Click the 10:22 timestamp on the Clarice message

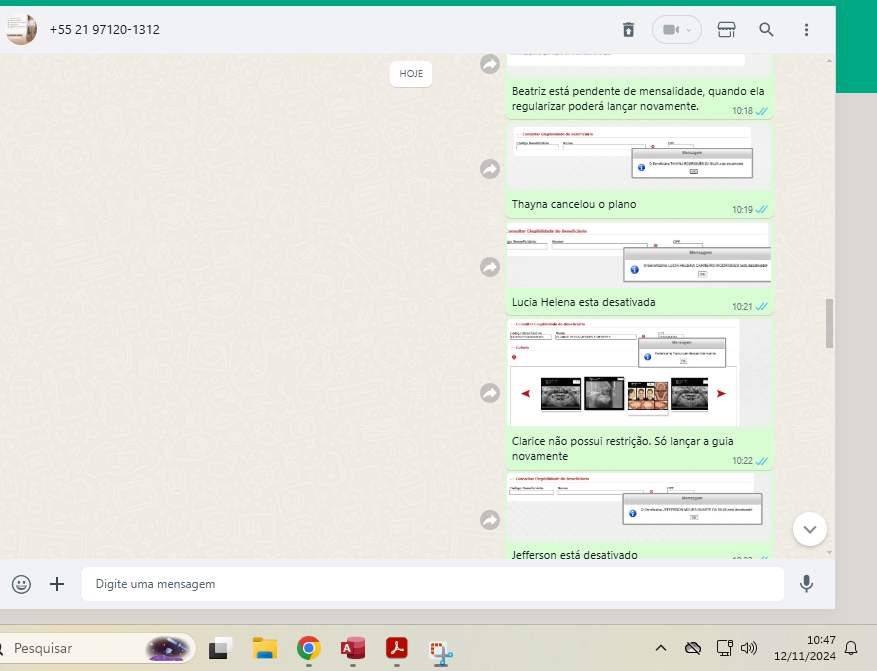pyautogui.click(x=742, y=461)
